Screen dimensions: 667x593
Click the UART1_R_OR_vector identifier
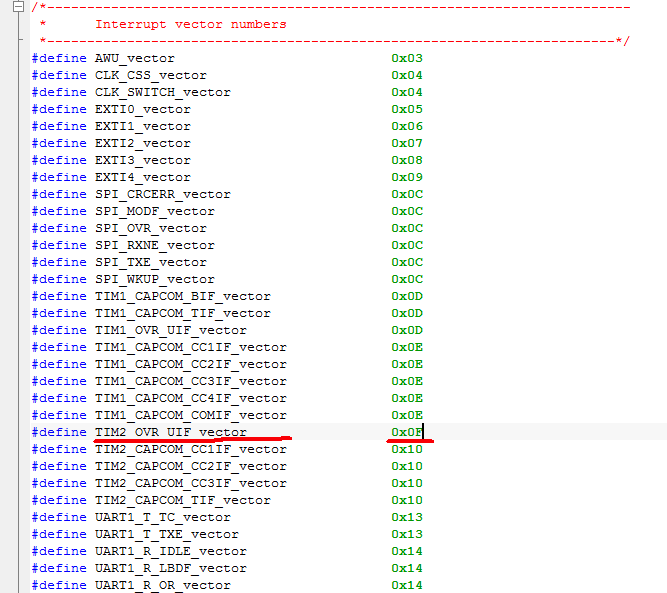(x=162, y=585)
